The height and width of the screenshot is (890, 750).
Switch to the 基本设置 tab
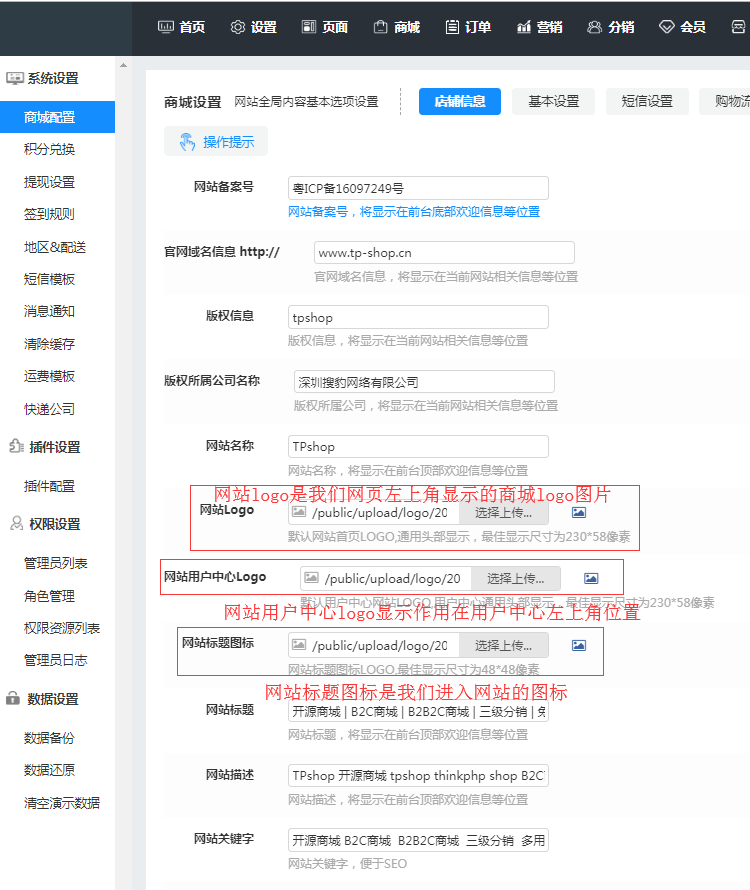(553, 101)
